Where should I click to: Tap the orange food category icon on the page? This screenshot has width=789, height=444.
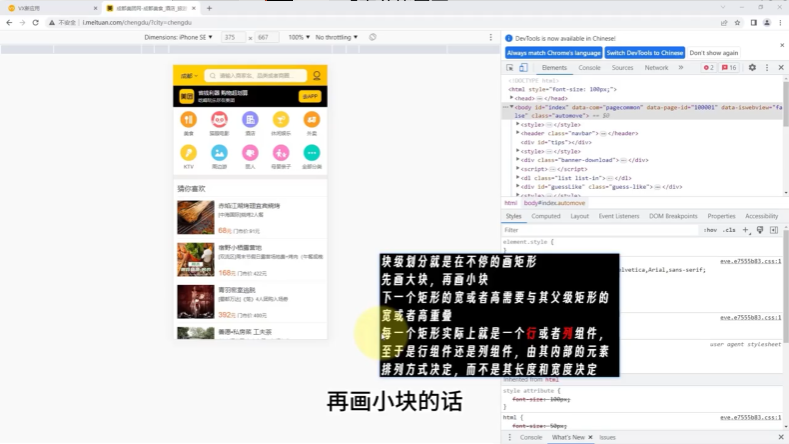[x=188, y=119]
